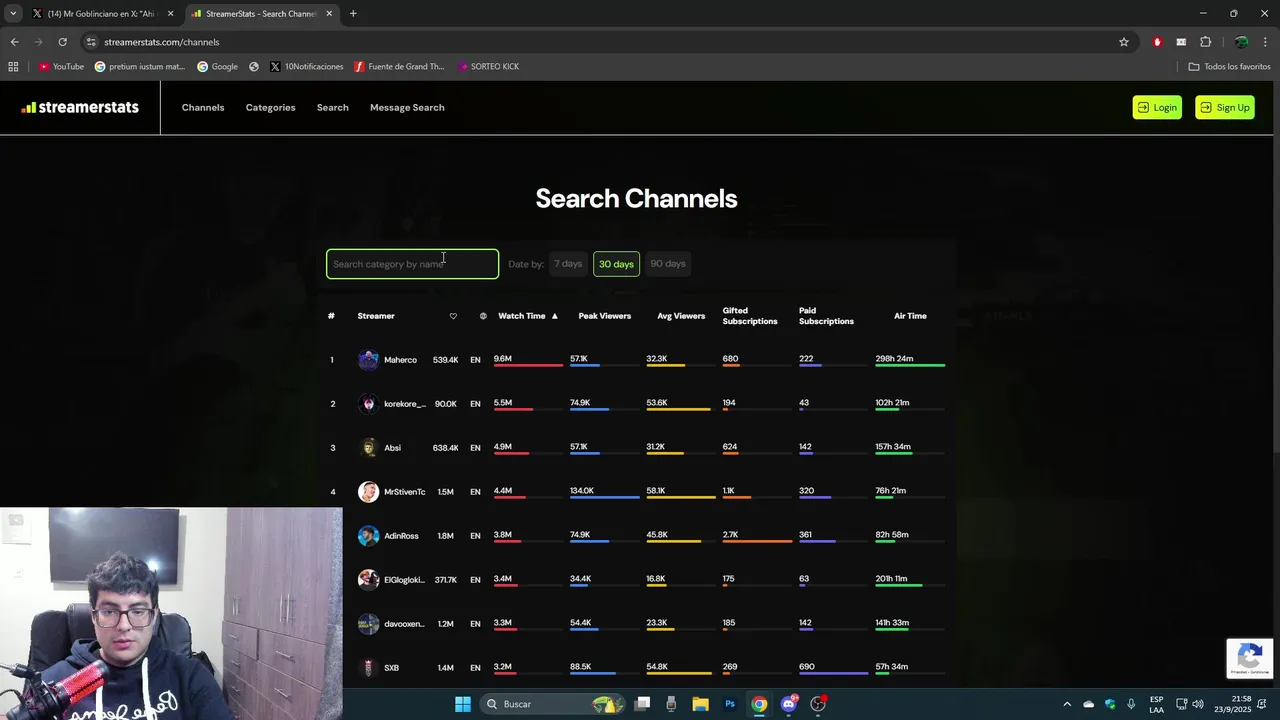Focus the search by name field
The height and width of the screenshot is (720, 1280).
click(412, 264)
